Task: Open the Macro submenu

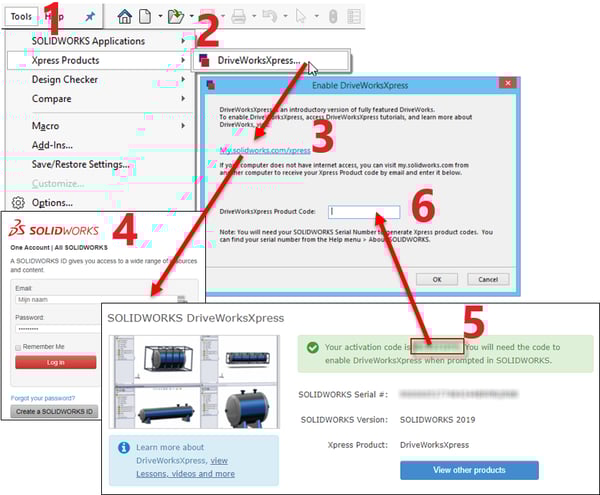Action: click(x=101, y=126)
